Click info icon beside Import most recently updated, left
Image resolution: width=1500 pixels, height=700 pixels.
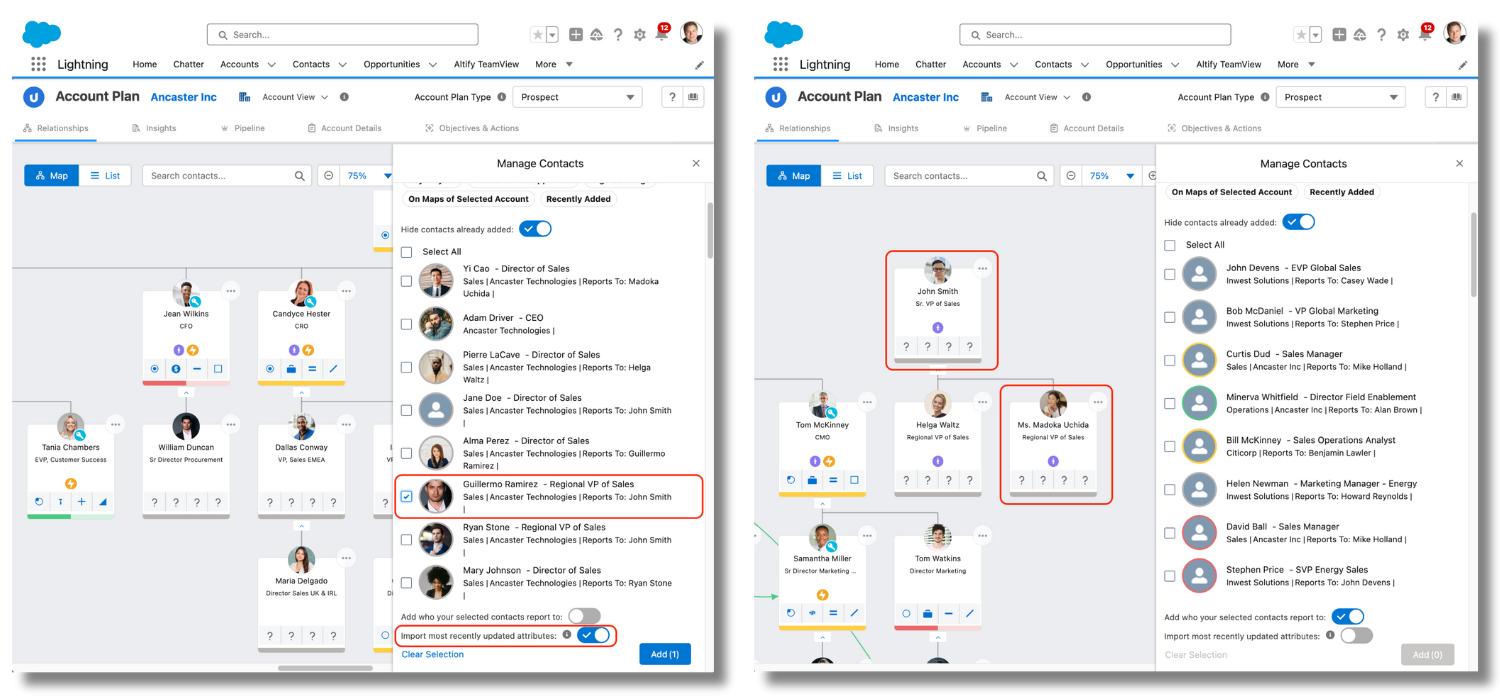(567, 635)
